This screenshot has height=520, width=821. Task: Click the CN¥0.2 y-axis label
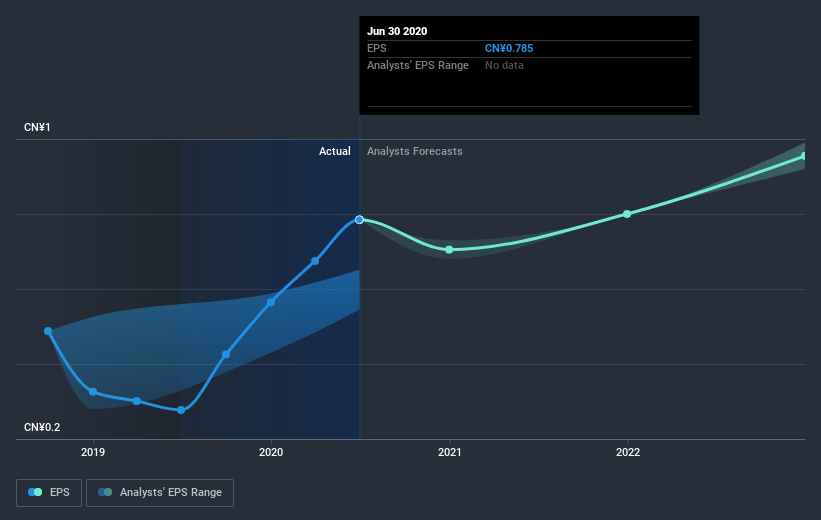42,427
